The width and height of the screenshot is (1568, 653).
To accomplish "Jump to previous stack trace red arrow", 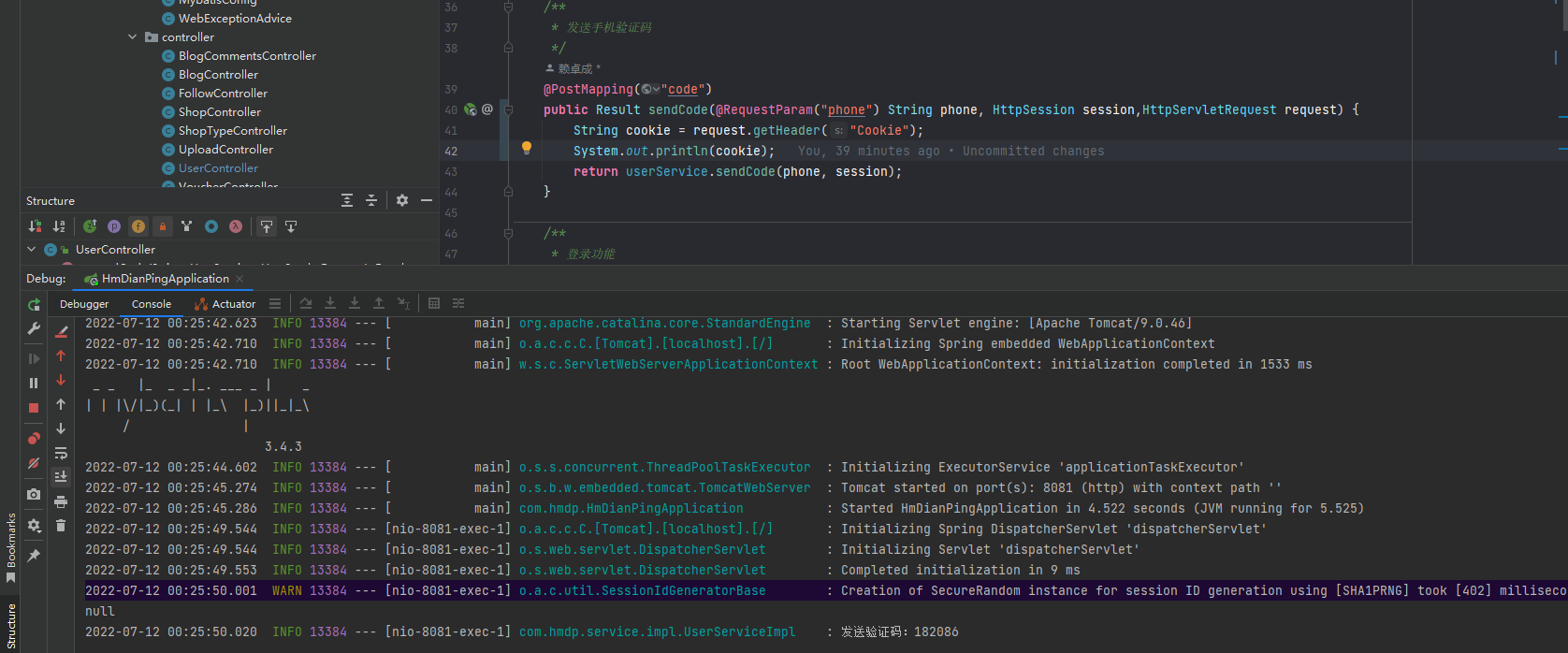I will 61,356.
